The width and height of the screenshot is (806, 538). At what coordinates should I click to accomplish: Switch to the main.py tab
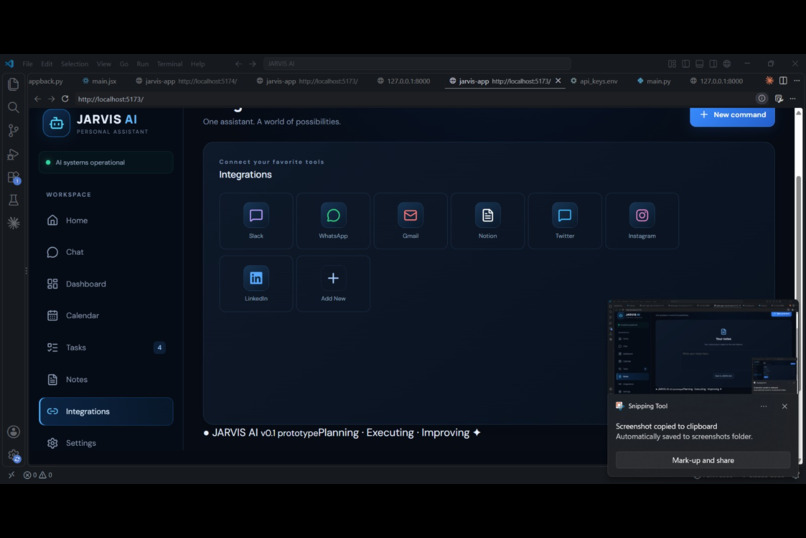[x=655, y=81]
